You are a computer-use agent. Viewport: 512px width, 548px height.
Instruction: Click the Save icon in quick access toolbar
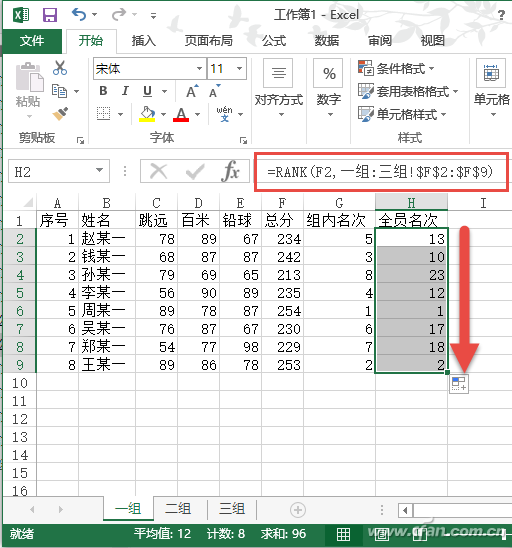coord(50,15)
